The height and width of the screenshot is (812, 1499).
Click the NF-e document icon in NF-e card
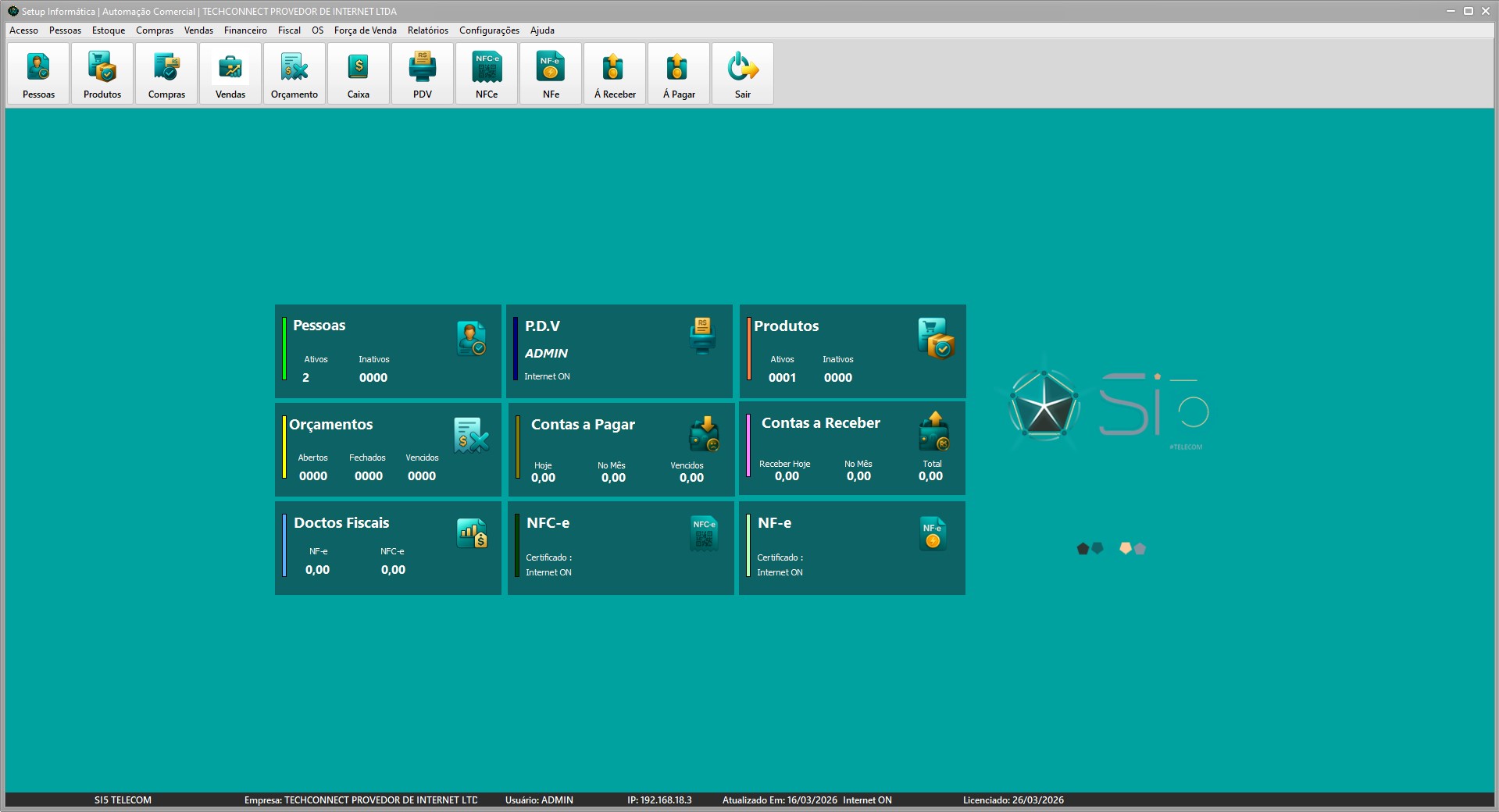[932, 533]
